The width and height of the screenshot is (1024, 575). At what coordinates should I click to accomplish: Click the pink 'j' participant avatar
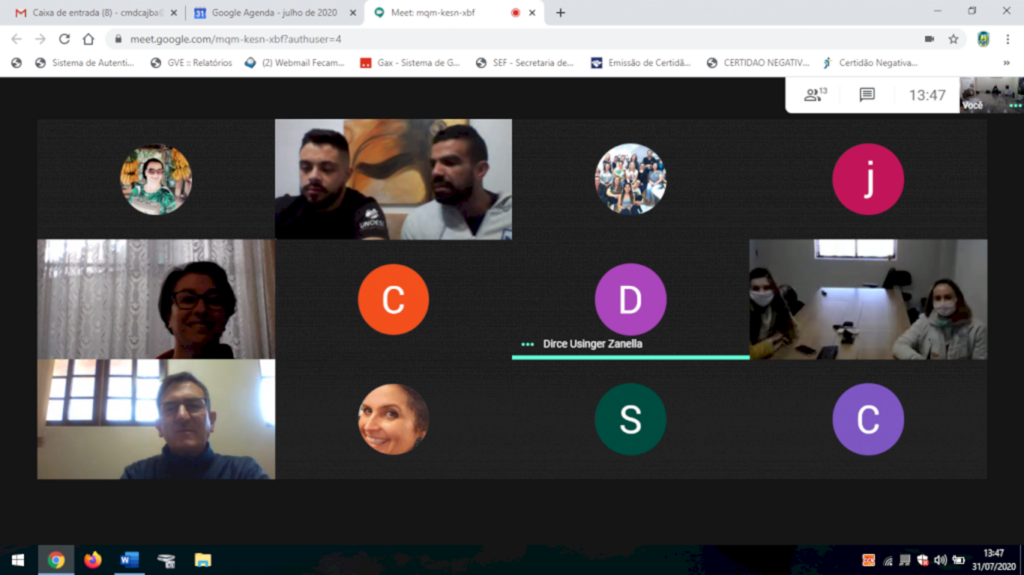[x=867, y=180]
